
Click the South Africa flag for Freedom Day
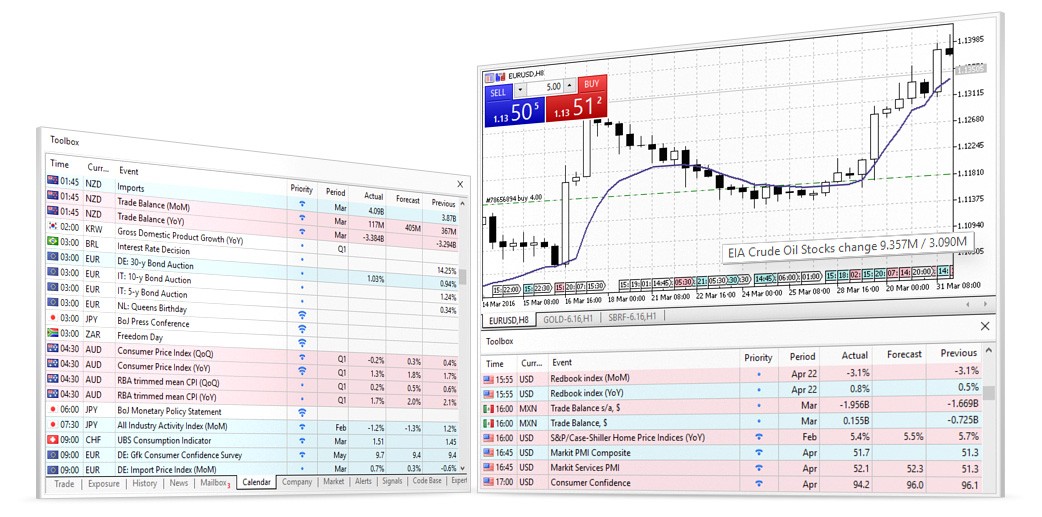tap(54, 333)
